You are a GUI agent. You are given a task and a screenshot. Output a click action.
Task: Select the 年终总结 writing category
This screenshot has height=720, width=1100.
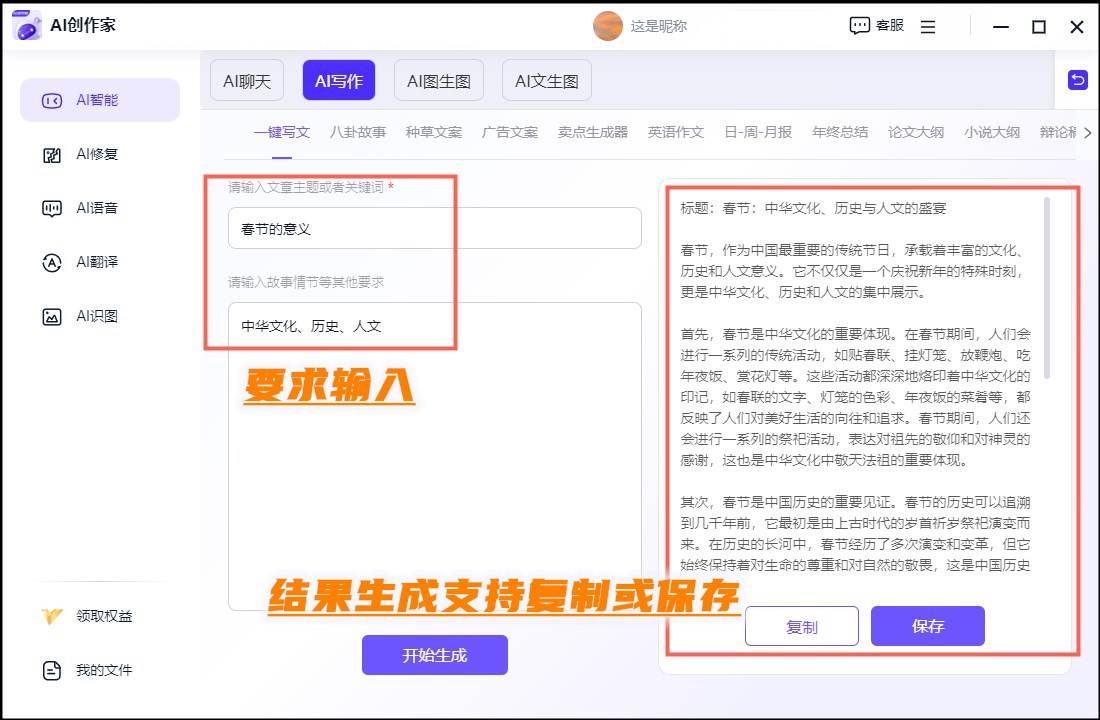click(x=840, y=132)
